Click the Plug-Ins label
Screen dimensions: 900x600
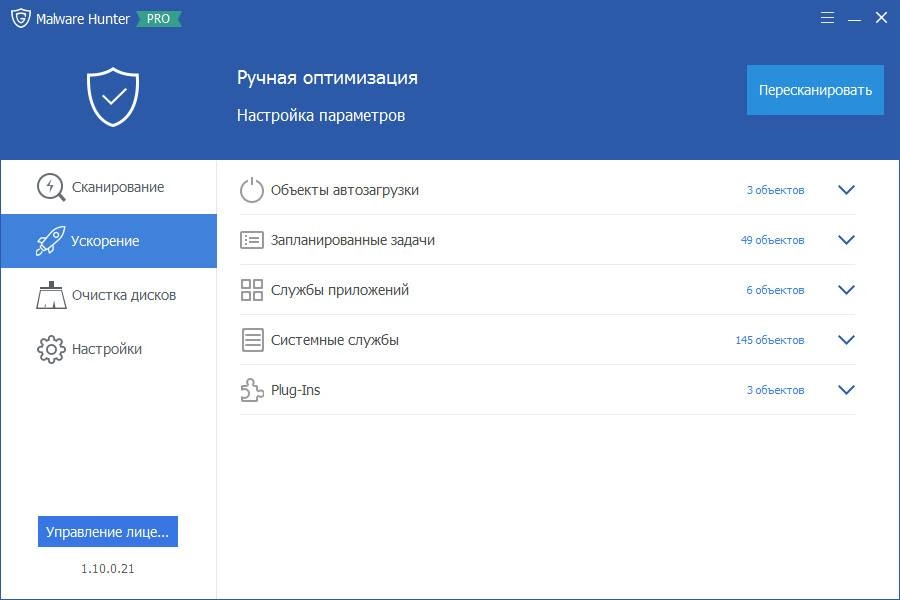295,390
